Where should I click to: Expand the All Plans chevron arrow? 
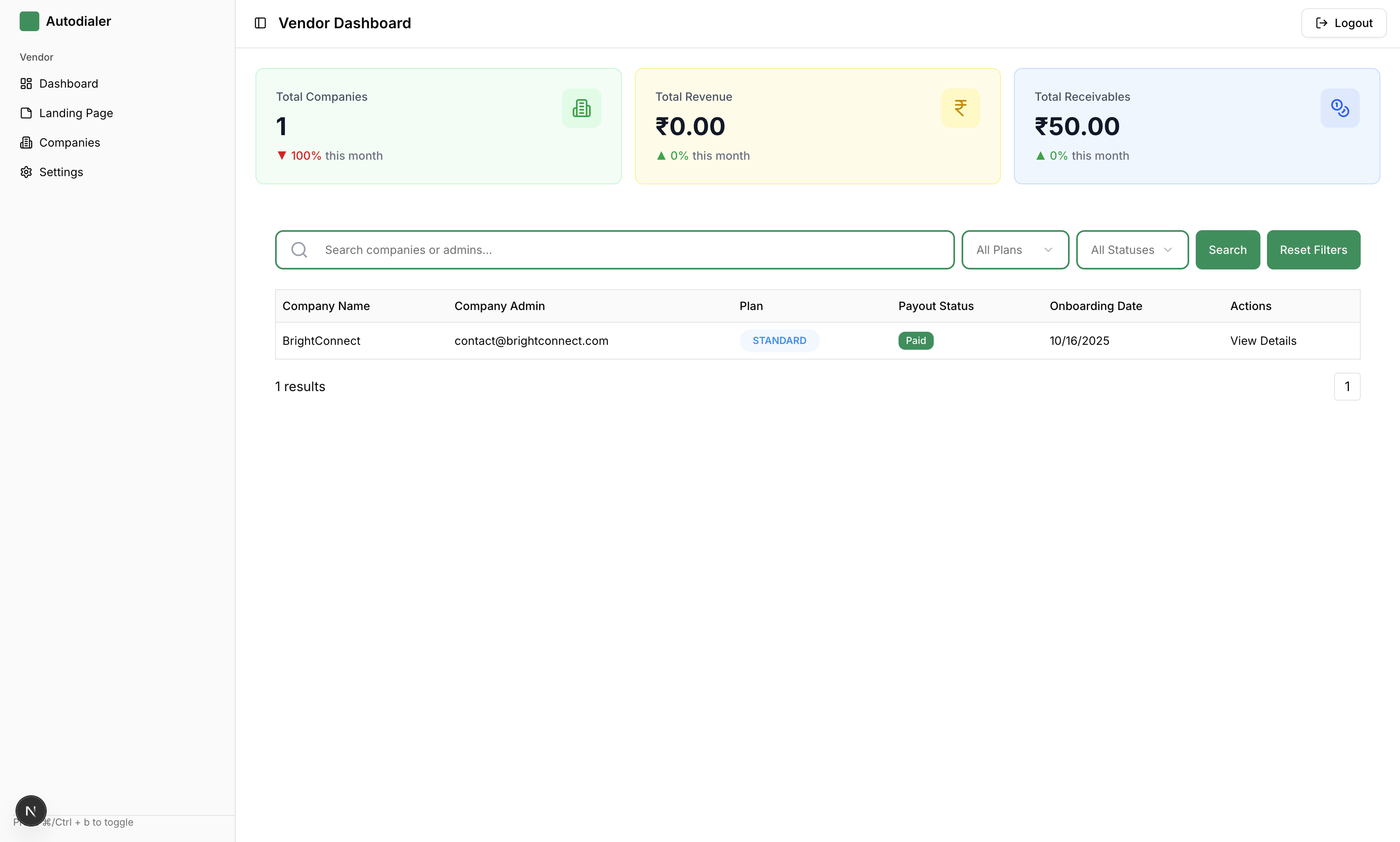1048,250
